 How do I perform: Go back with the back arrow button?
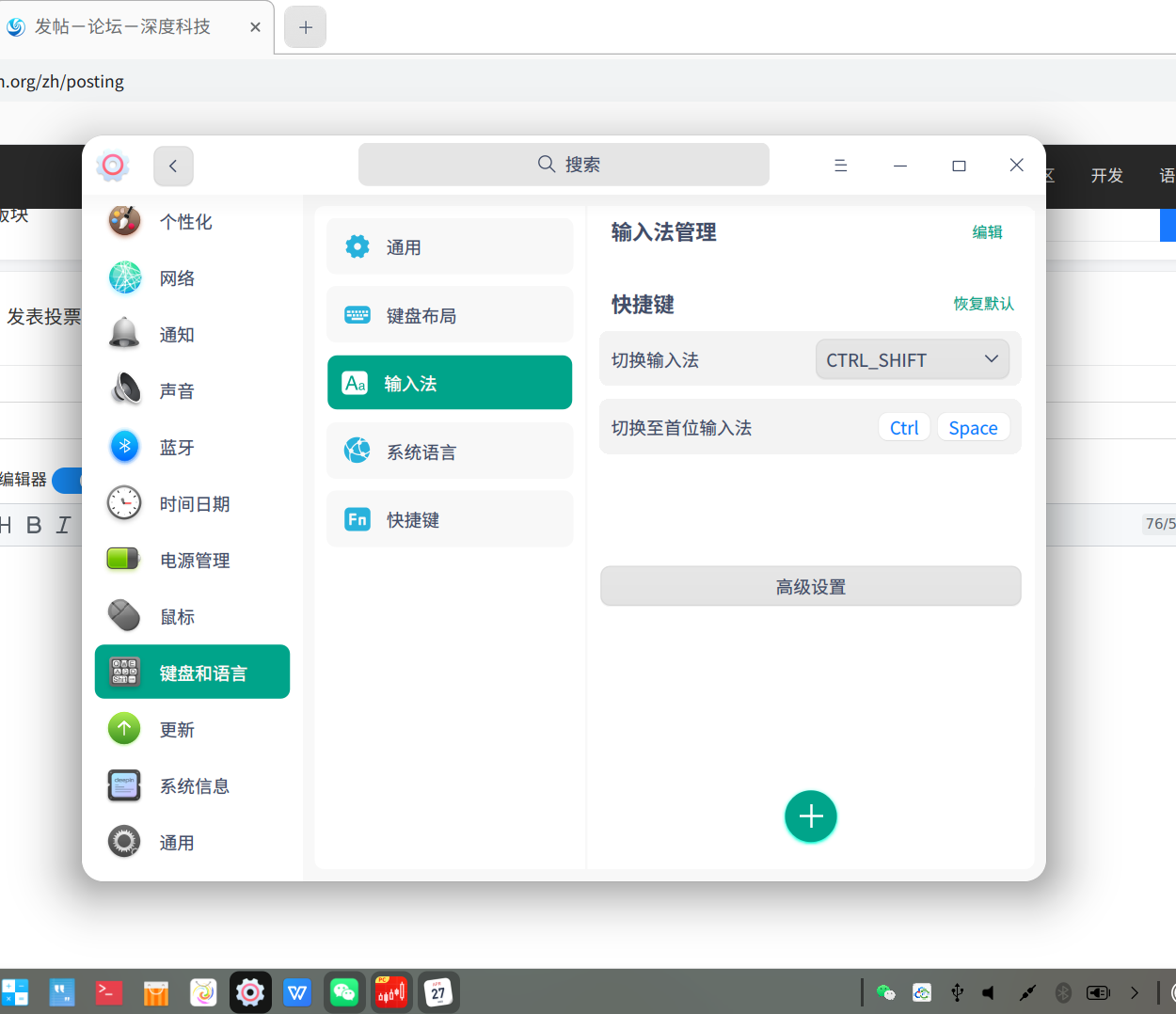click(x=173, y=166)
